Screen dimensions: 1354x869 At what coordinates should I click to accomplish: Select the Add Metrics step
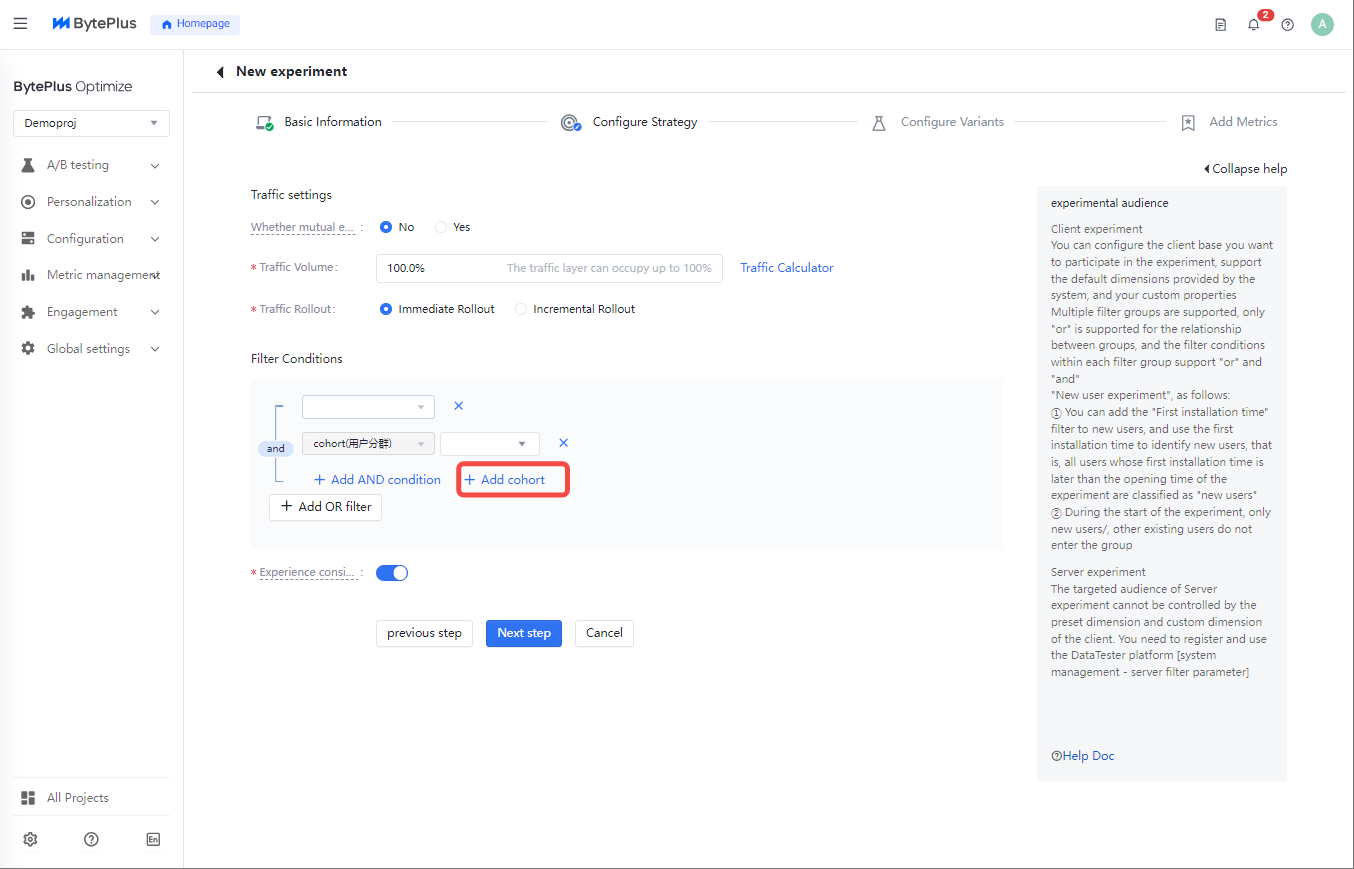(x=1243, y=122)
